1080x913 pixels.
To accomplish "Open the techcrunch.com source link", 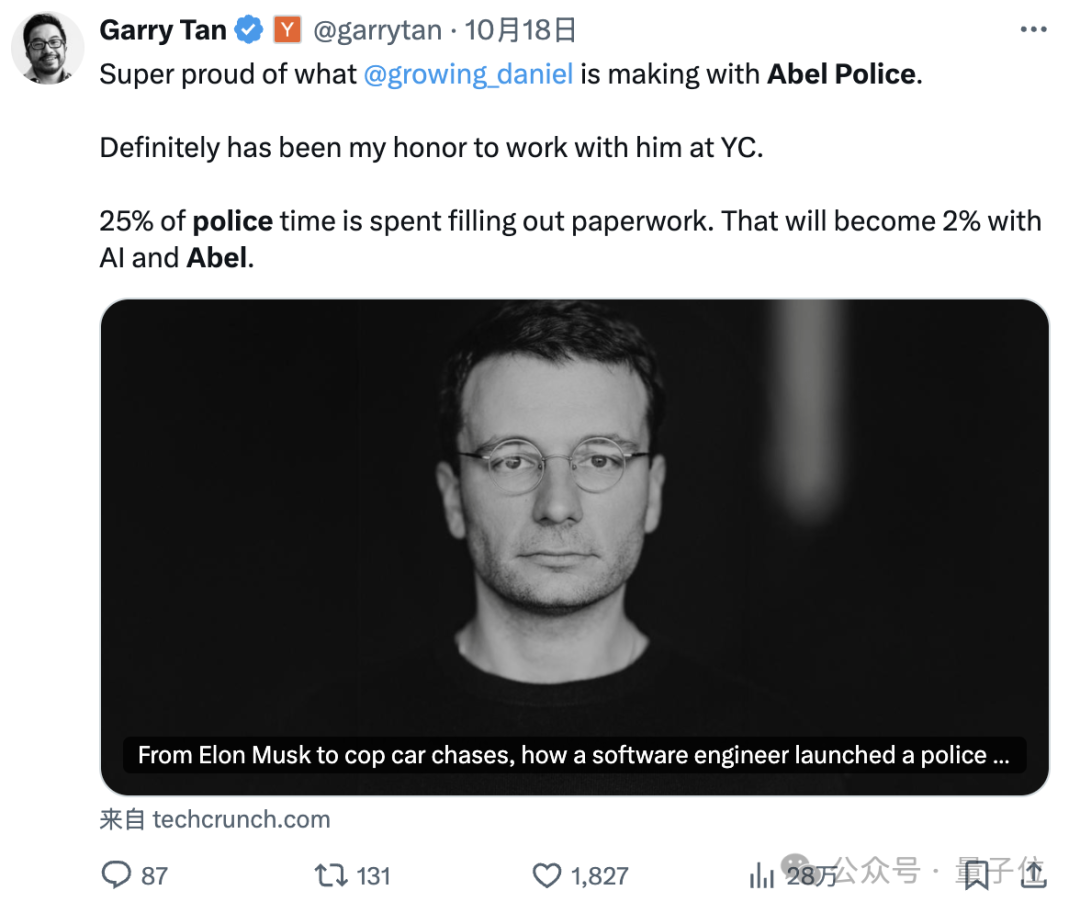I will tap(243, 819).
